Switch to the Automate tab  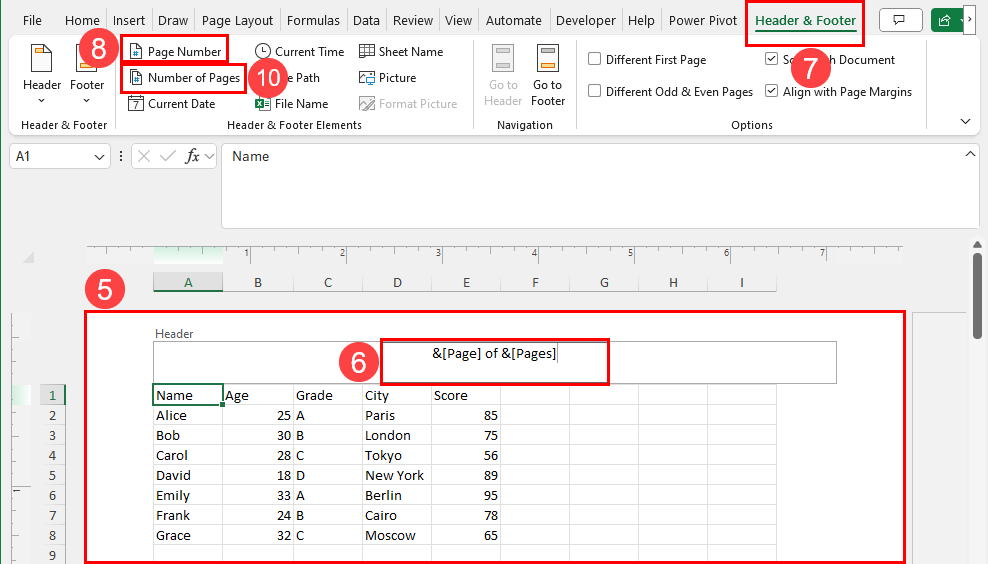click(514, 20)
